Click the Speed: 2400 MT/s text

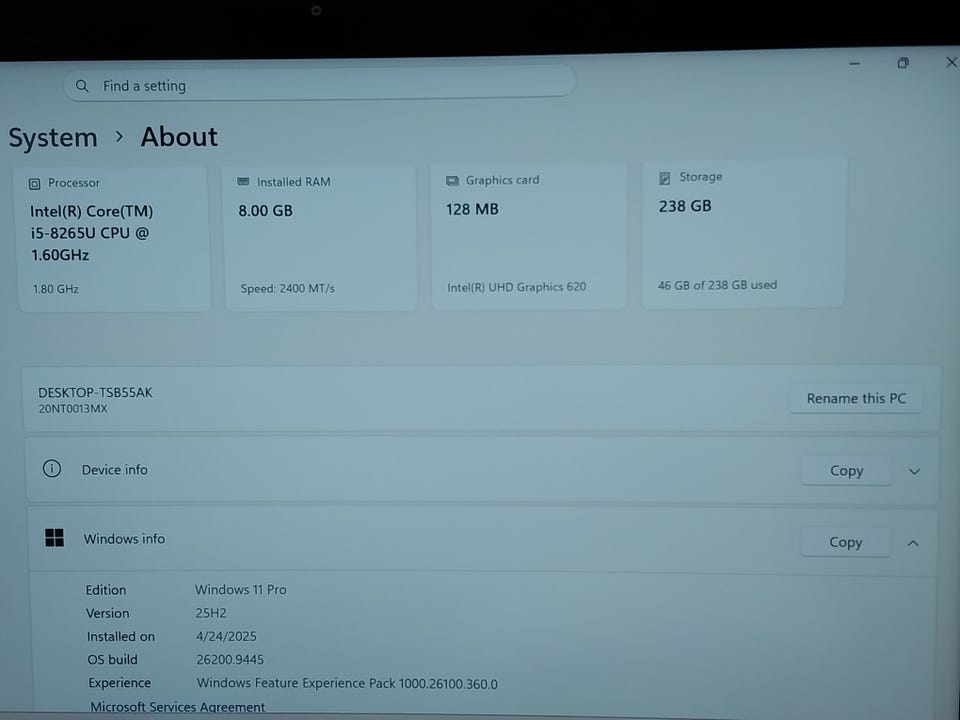click(288, 288)
